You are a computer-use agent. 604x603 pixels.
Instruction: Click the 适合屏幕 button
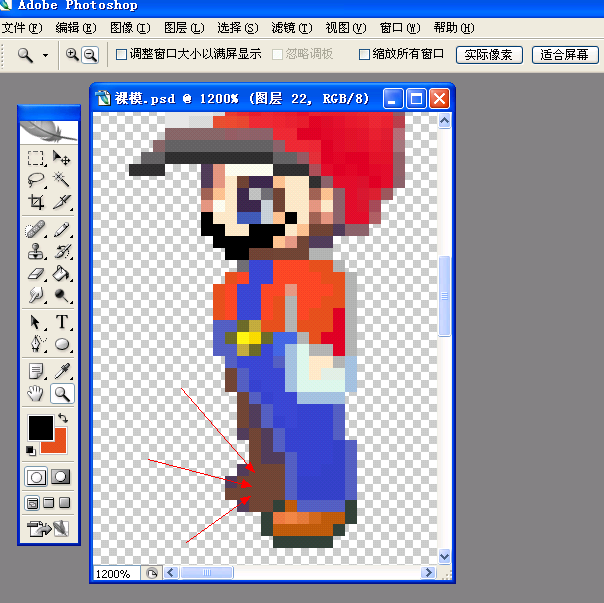(565, 55)
